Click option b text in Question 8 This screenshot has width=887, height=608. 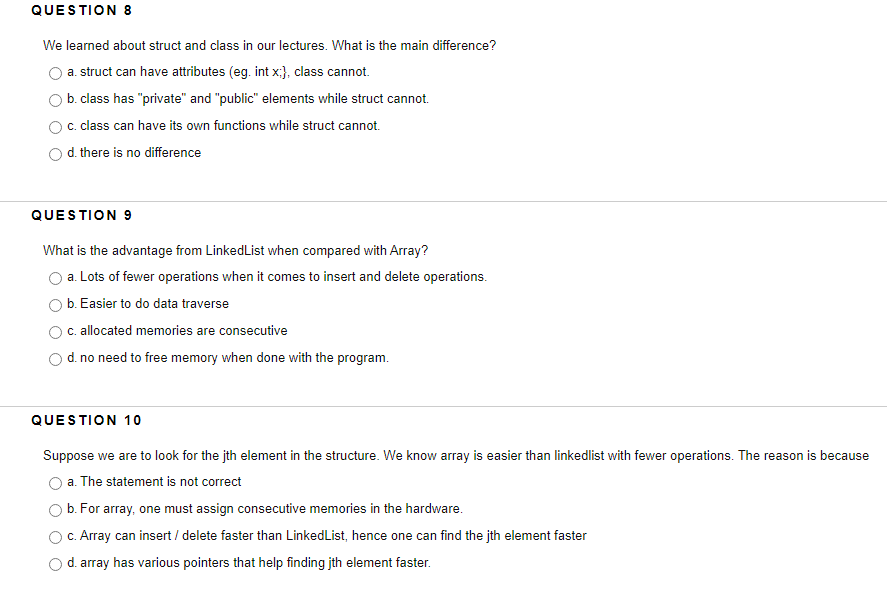248,98
